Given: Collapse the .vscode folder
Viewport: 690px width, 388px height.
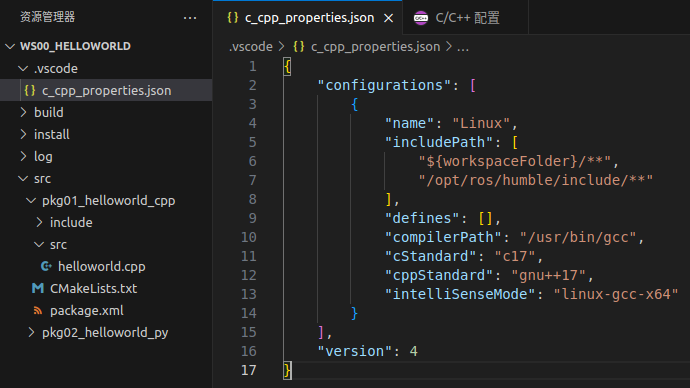Looking at the screenshot, I should pyautogui.click(x=23, y=68).
